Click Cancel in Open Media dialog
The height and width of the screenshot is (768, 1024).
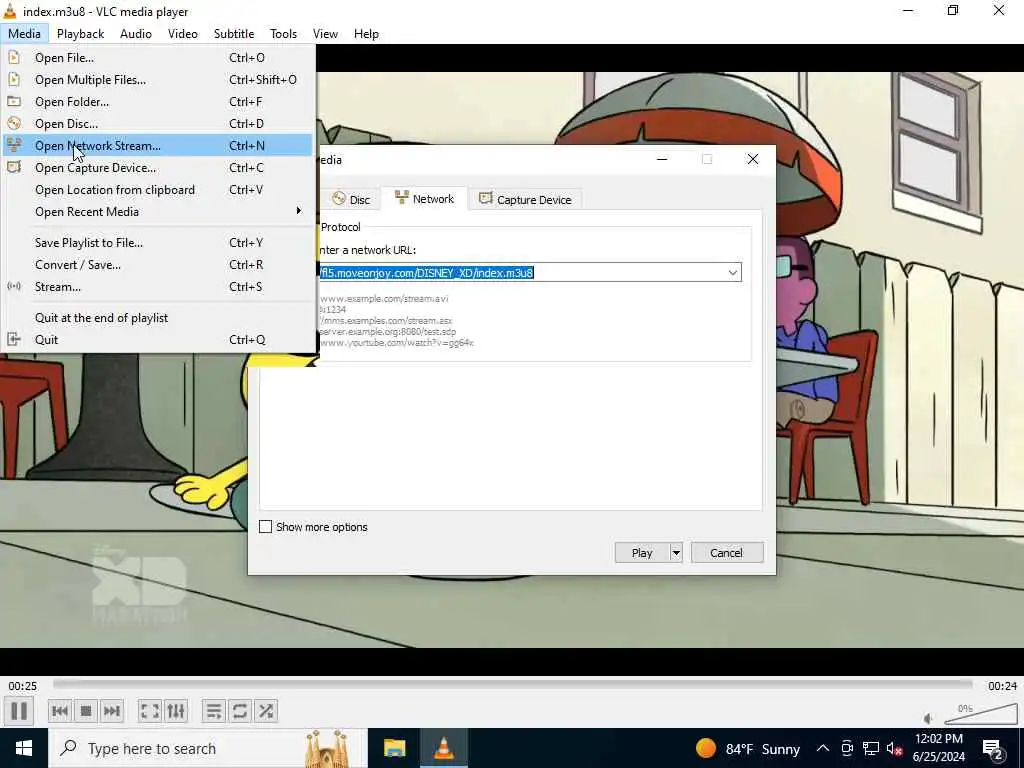pos(727,552)
